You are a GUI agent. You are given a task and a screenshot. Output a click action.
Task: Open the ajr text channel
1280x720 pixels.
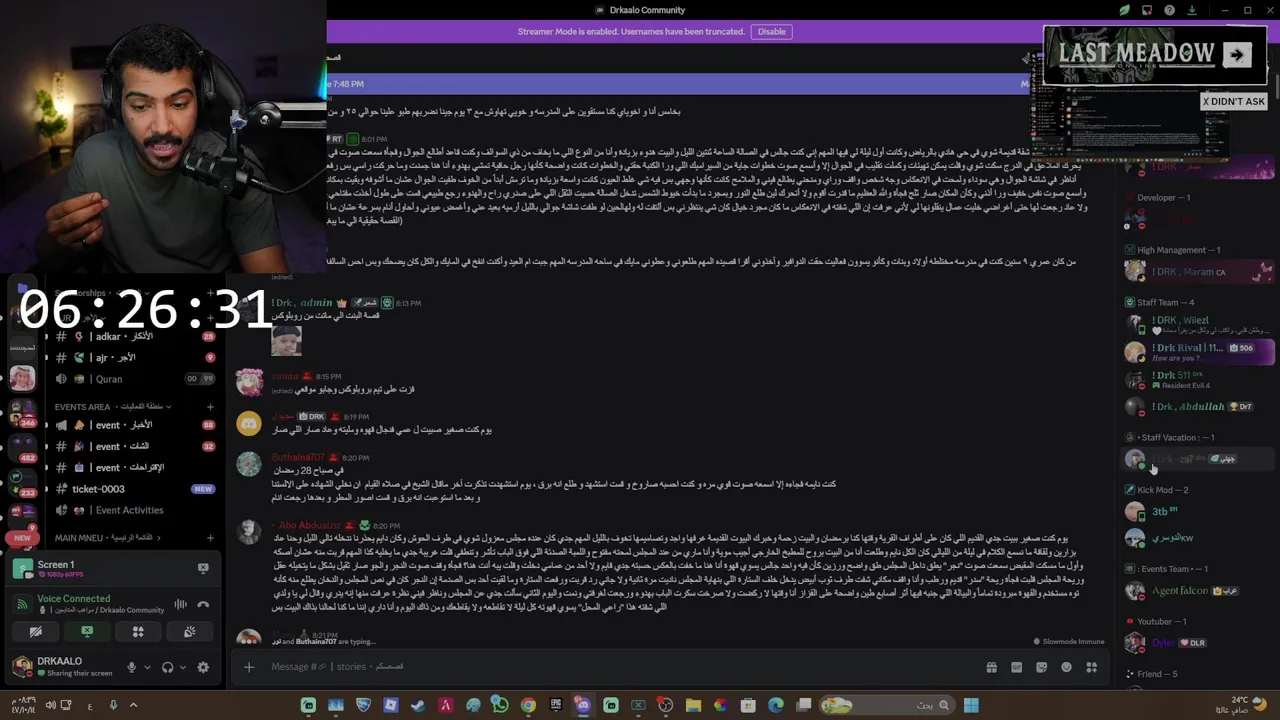(x=134, y=357)
